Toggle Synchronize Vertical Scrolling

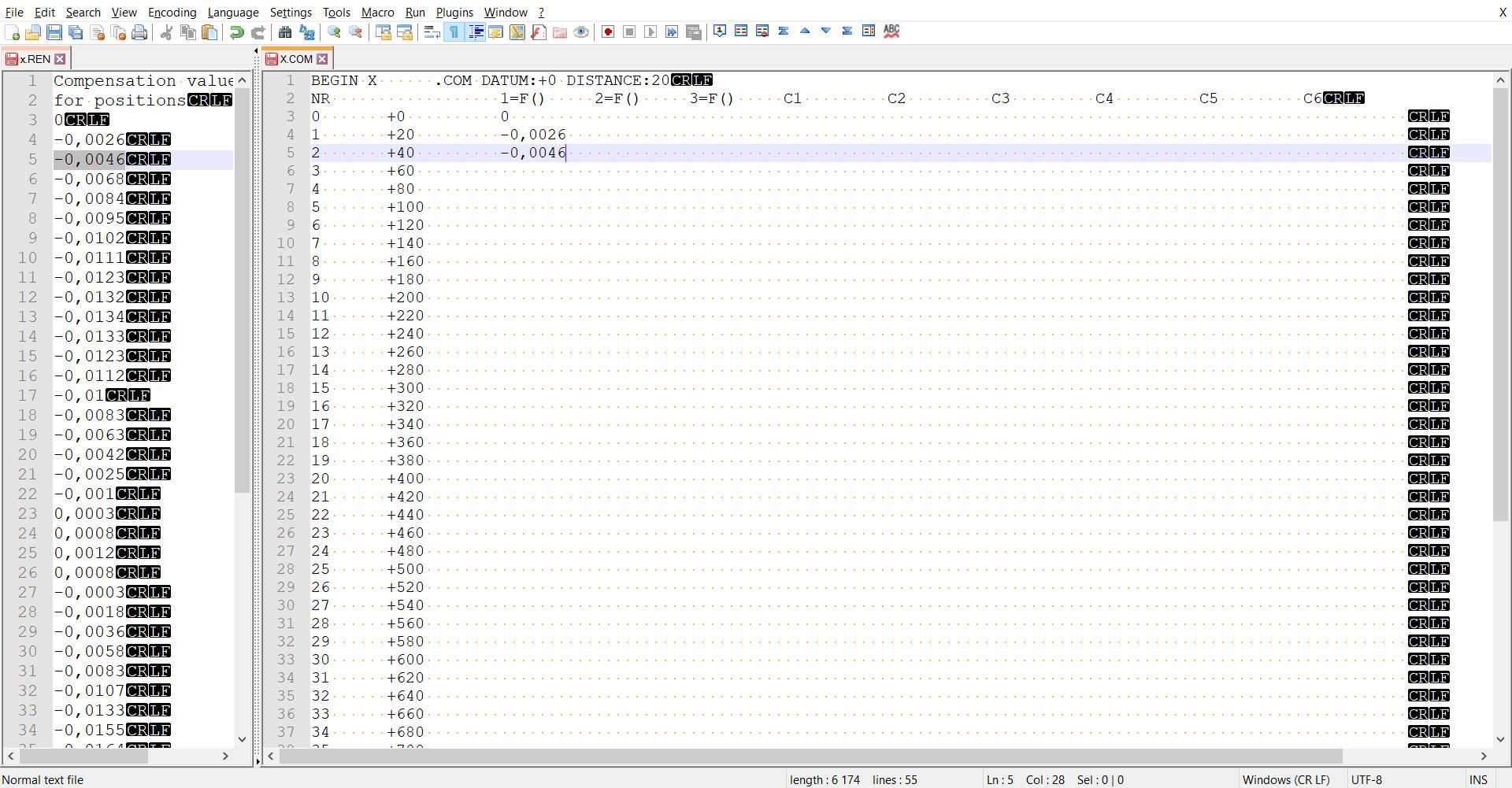click(x=384, y=32)
